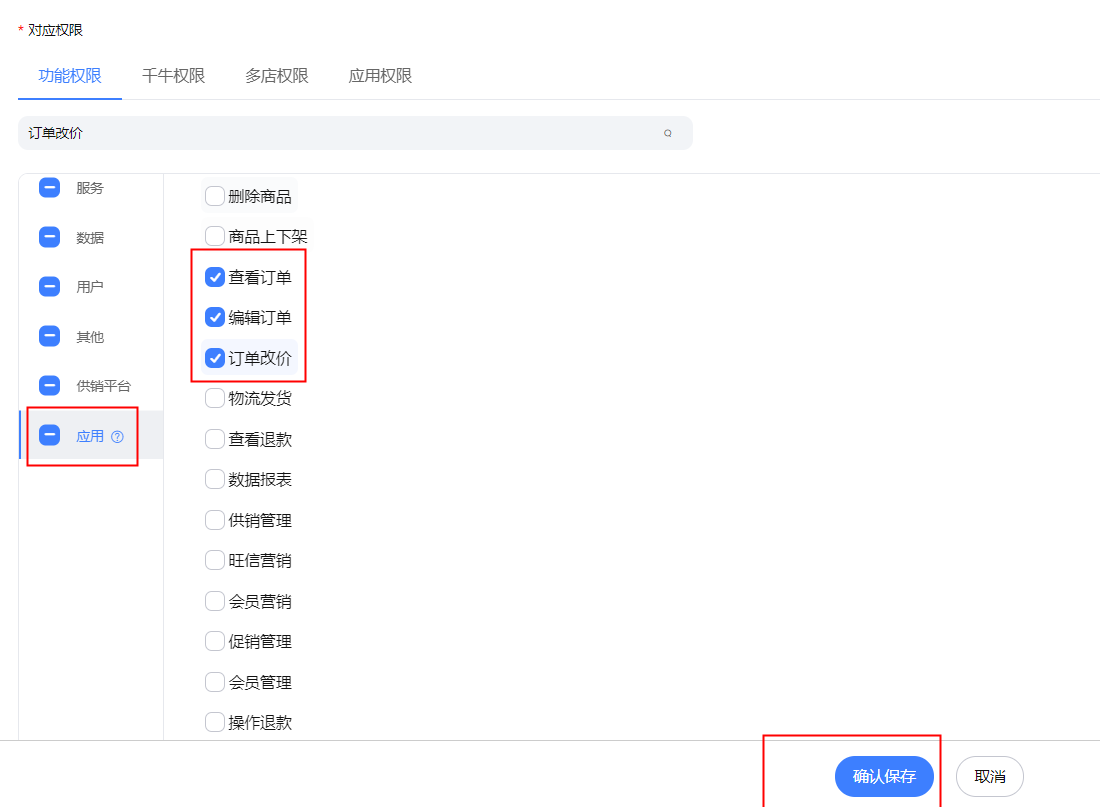Open the 多店权限 tab
Screen dimensions: 1100x807
[x=277, y=76]
